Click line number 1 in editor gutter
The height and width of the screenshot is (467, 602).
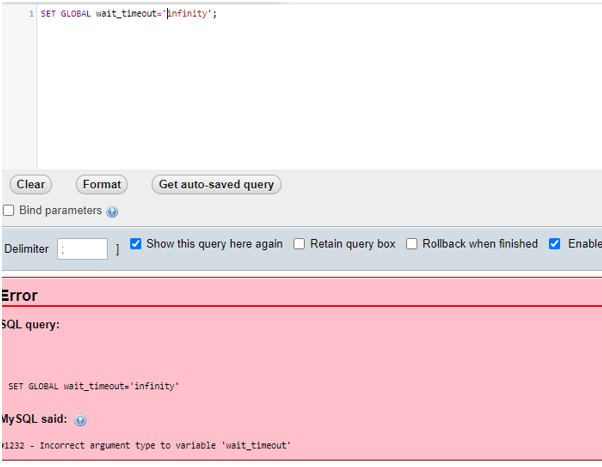31,14
